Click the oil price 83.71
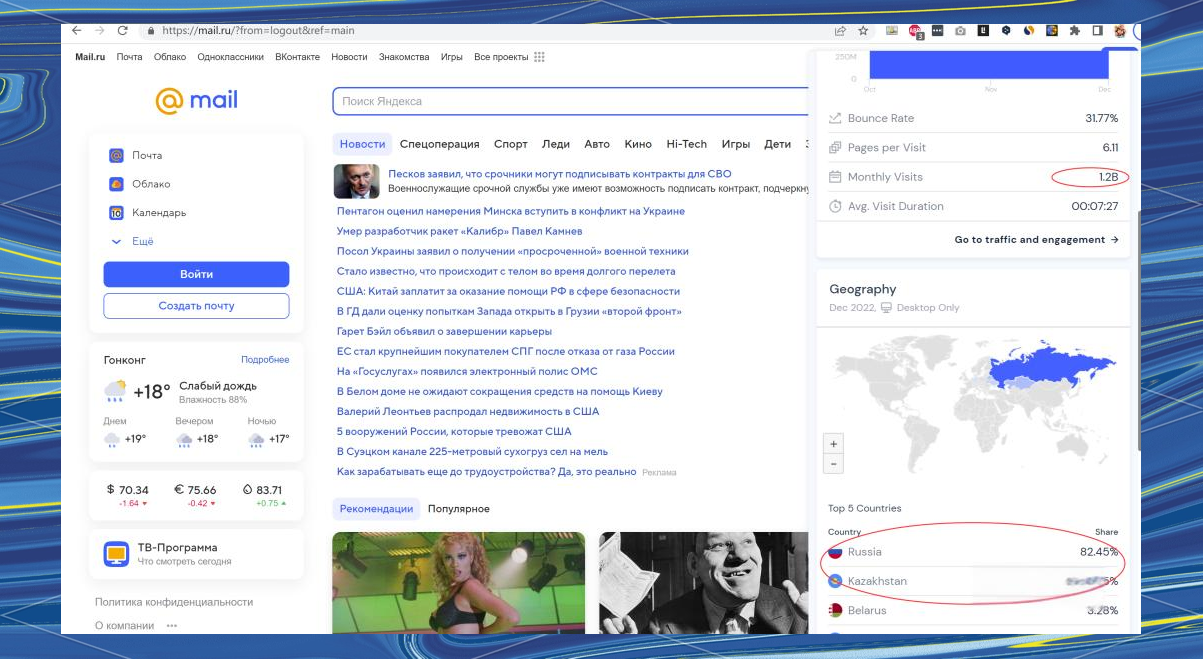 point(262,490)
